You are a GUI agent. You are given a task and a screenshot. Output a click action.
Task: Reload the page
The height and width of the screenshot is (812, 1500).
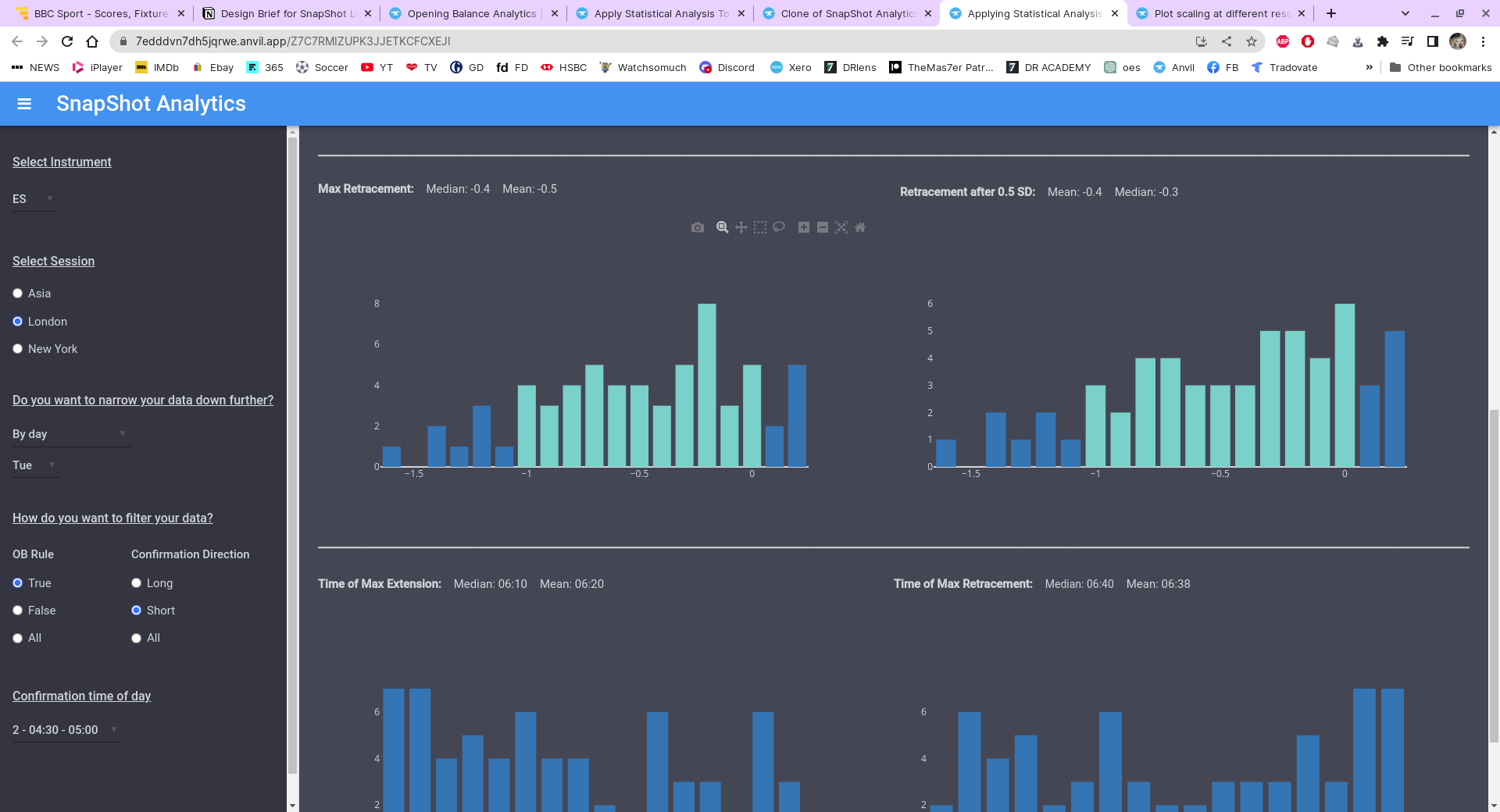pyautogui.click(x=67, y=41)
